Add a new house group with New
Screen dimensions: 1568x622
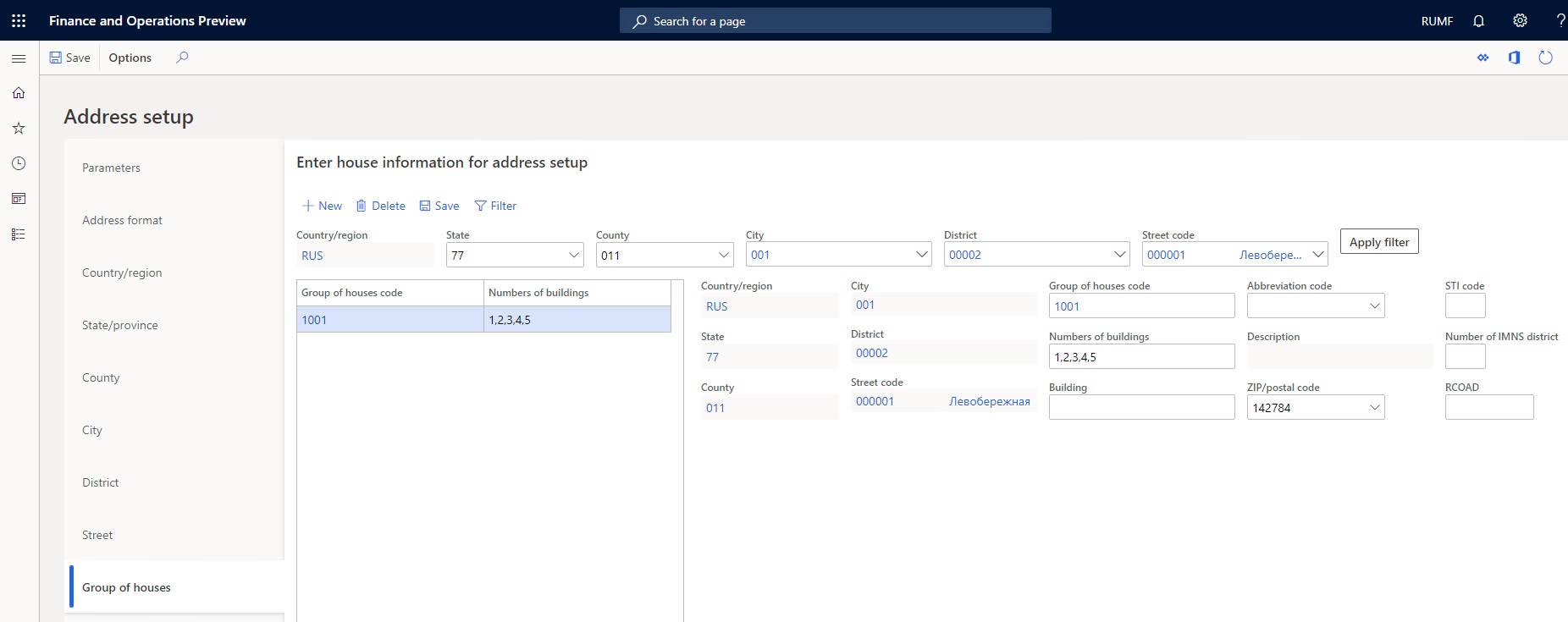tap(322, 206)
